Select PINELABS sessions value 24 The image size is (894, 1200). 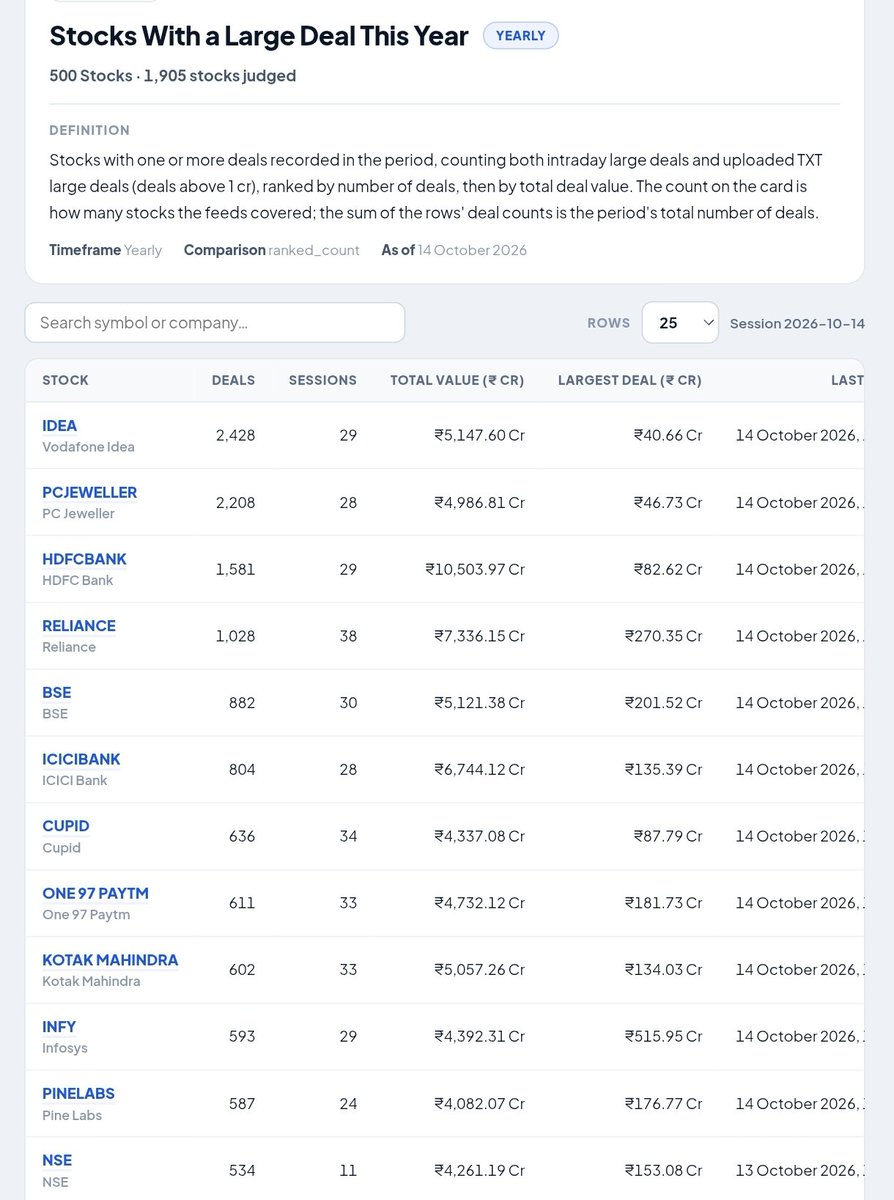tap(348, 1104)
